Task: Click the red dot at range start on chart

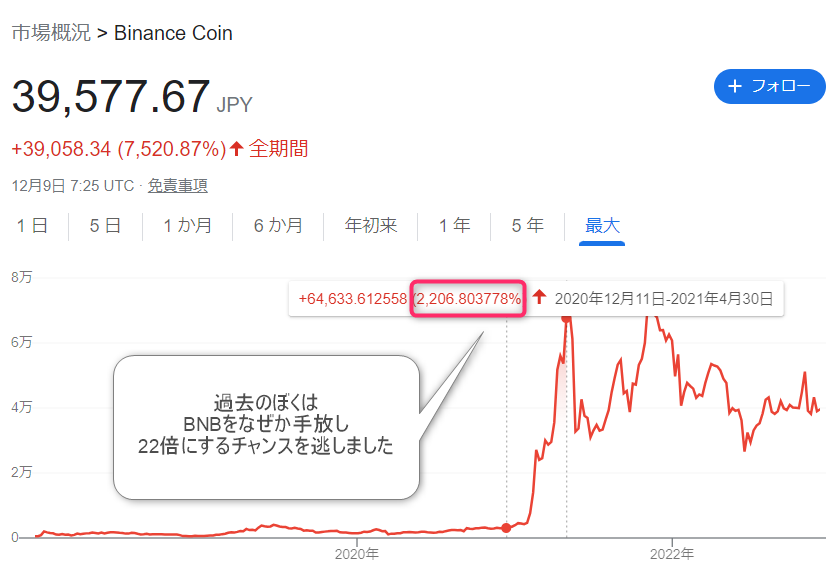Action: (506, 528)
